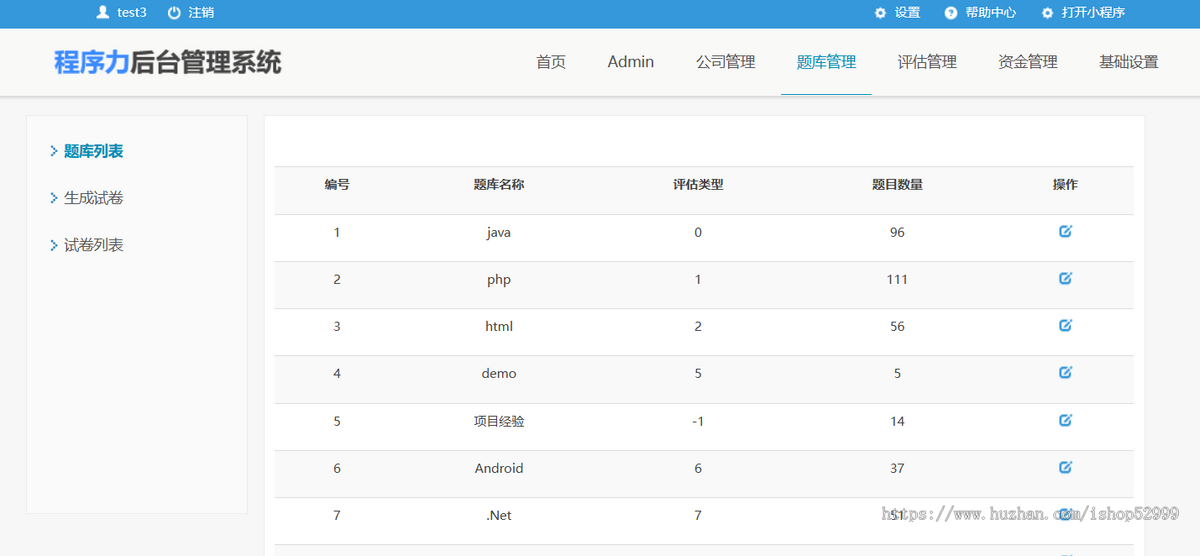
Task: Click chevron arrow beside 试卷列表
Action: pos(54,245)
